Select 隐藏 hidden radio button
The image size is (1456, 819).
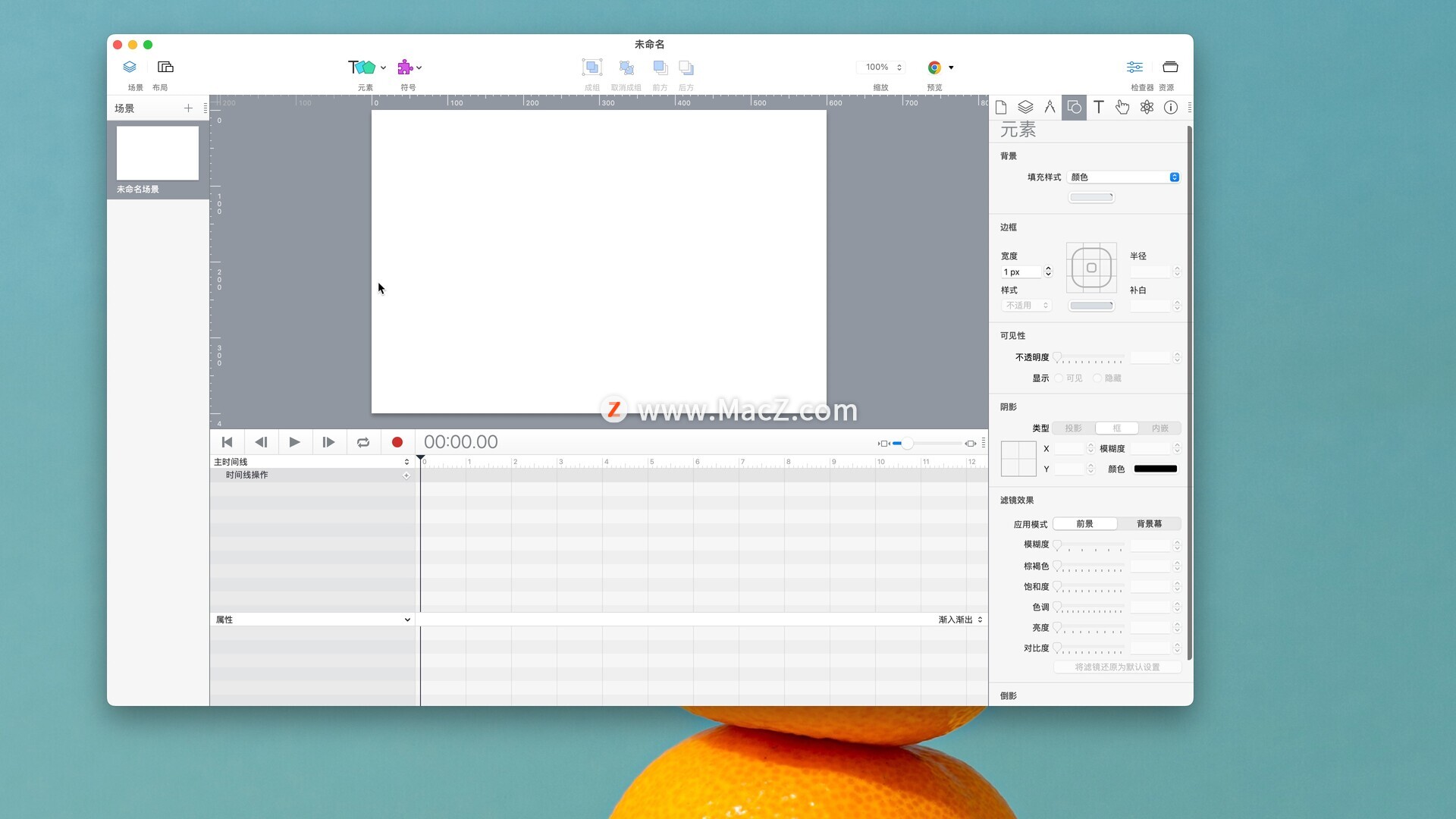tap(1097, 378)
